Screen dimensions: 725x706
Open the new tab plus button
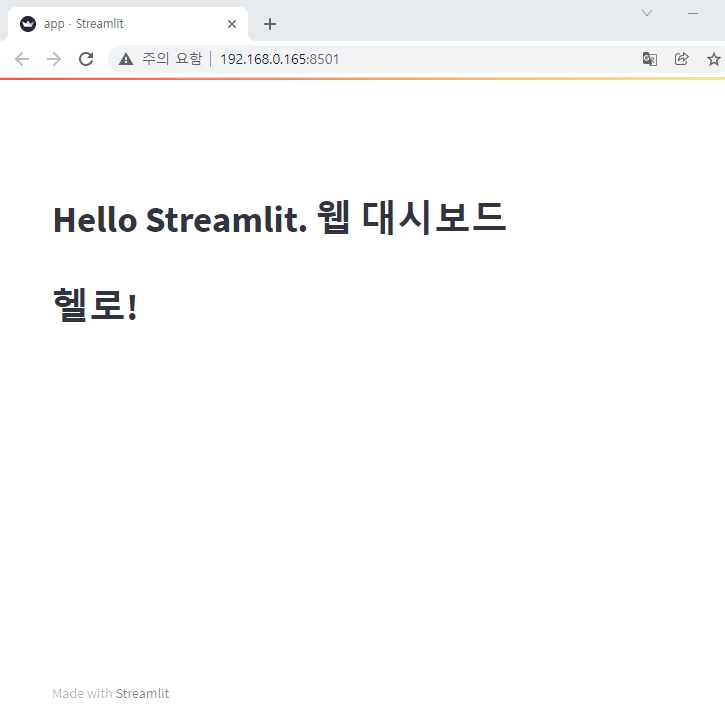270,24
